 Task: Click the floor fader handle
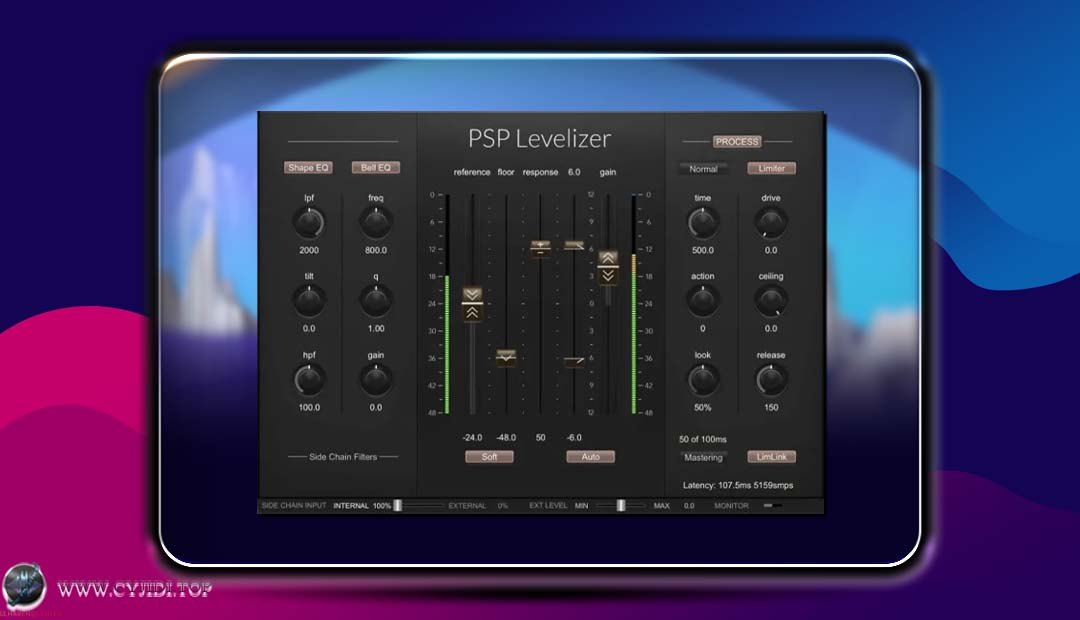point(506,358)
